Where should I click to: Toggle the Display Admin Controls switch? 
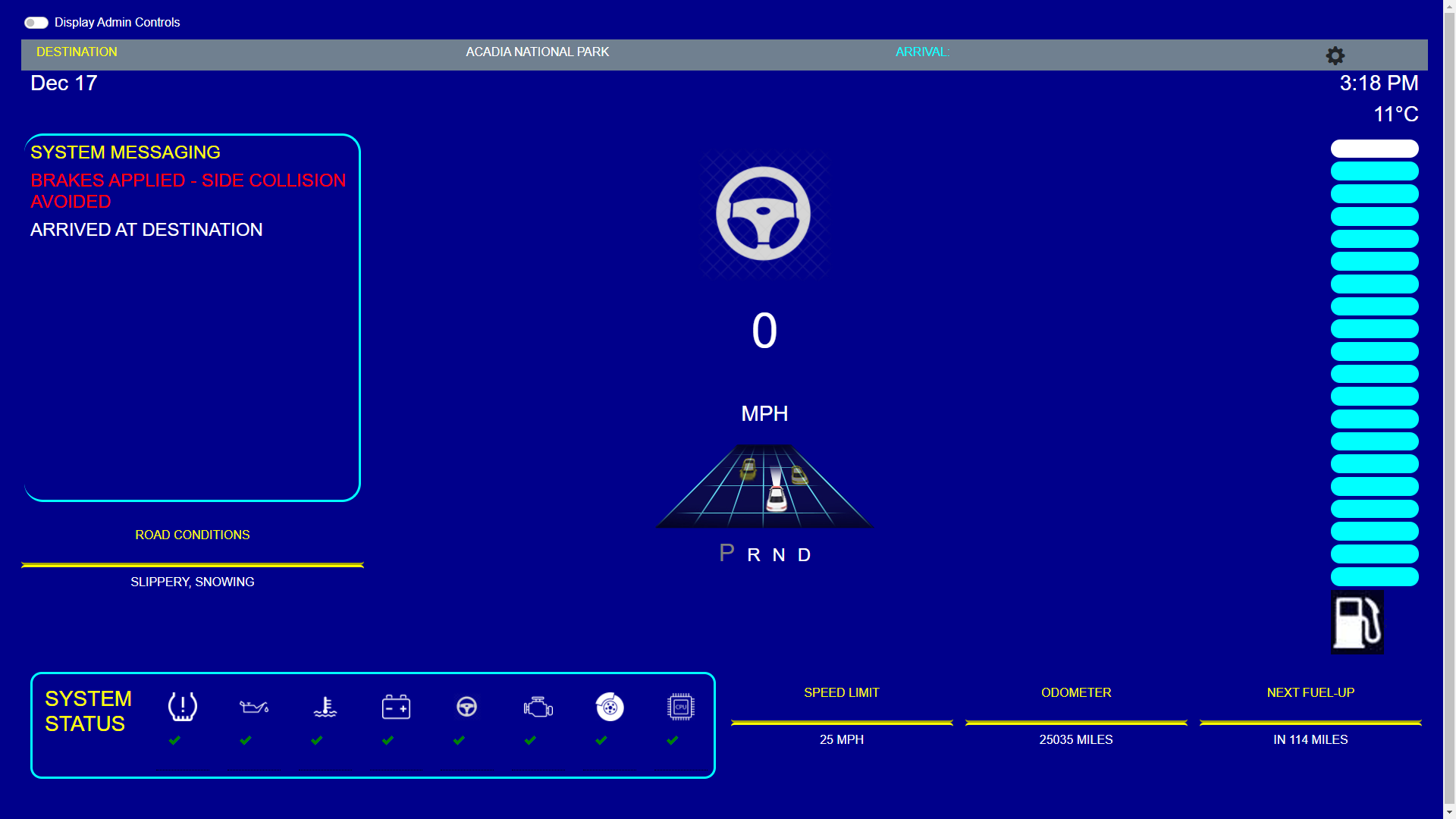click(36, 23)
